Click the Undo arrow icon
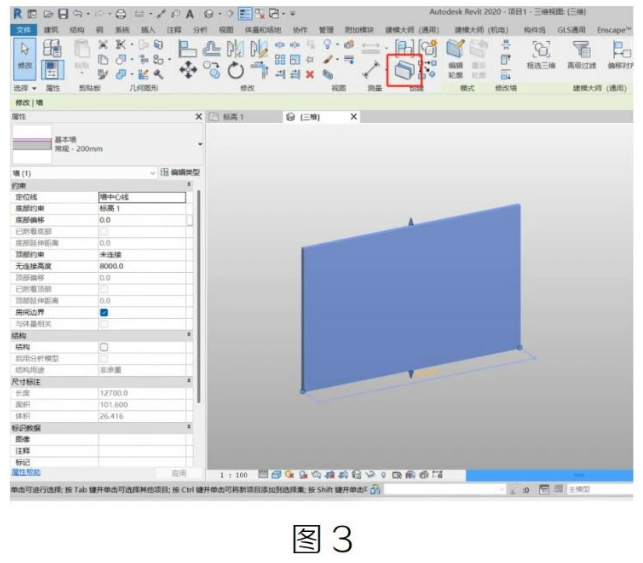The height and width of the screenshot is (563, 643). coord(78,14)
